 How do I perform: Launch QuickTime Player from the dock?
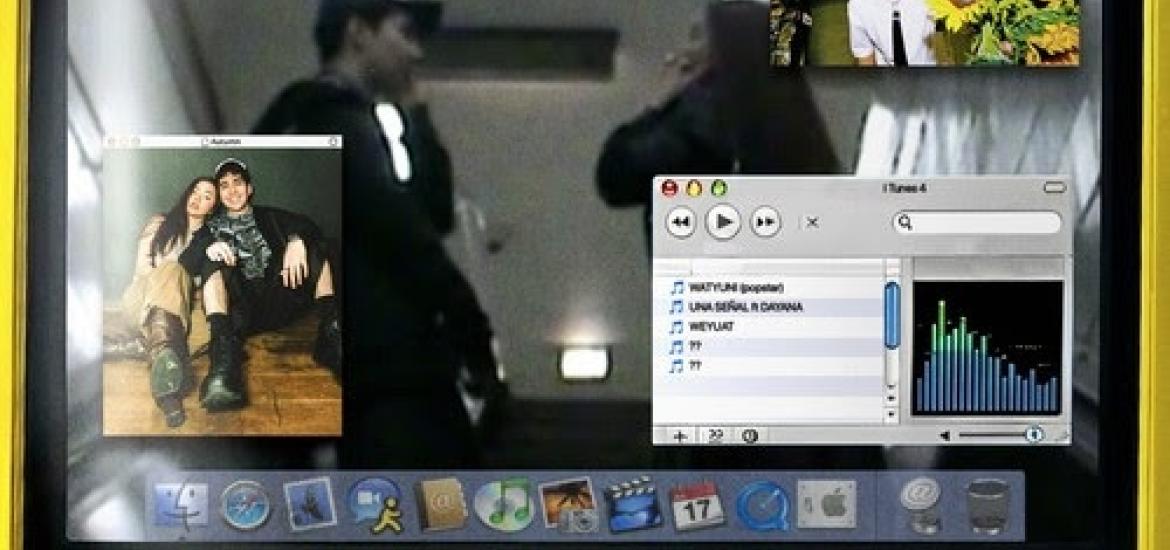[763, 506]
